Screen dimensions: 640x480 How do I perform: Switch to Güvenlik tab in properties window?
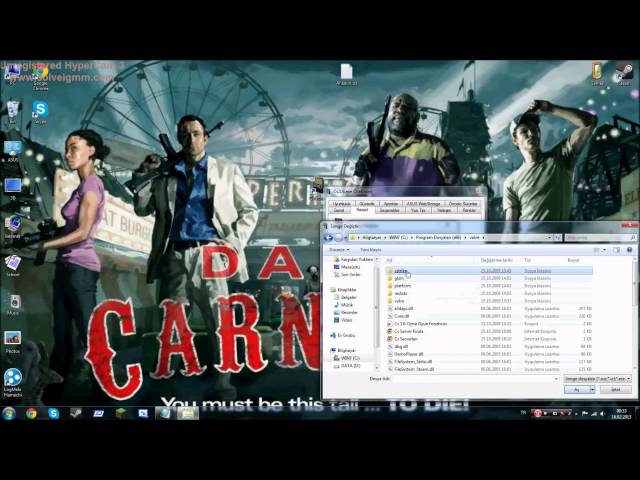click(x=367, y=203)
